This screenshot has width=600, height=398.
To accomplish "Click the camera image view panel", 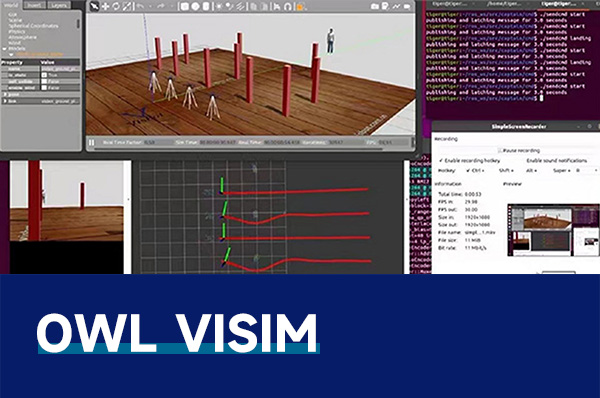I will coord(67,217).
